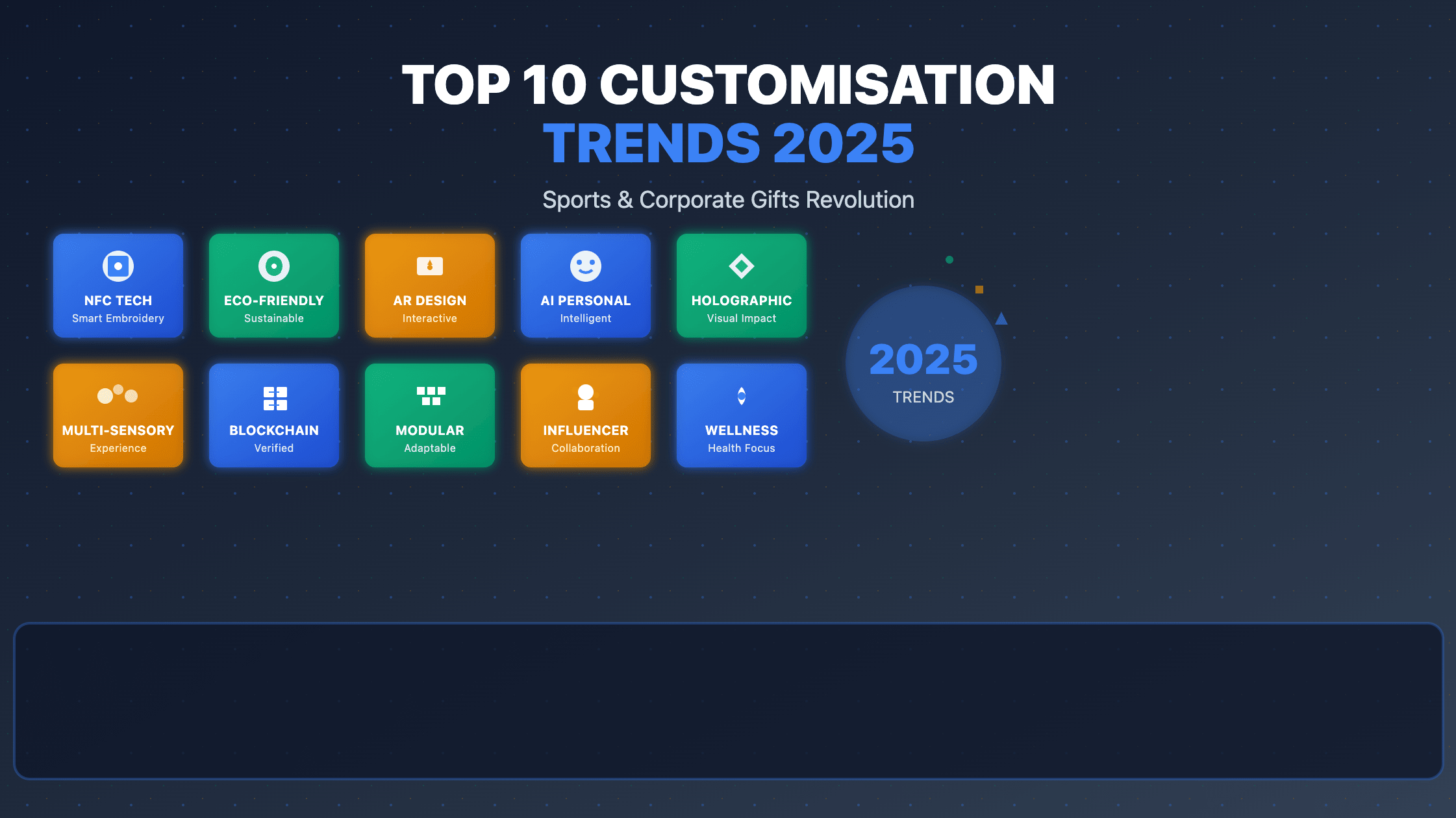Click the Multi-Sensory circles icon
Viewport: 1456px width, 818px height.
118,395
